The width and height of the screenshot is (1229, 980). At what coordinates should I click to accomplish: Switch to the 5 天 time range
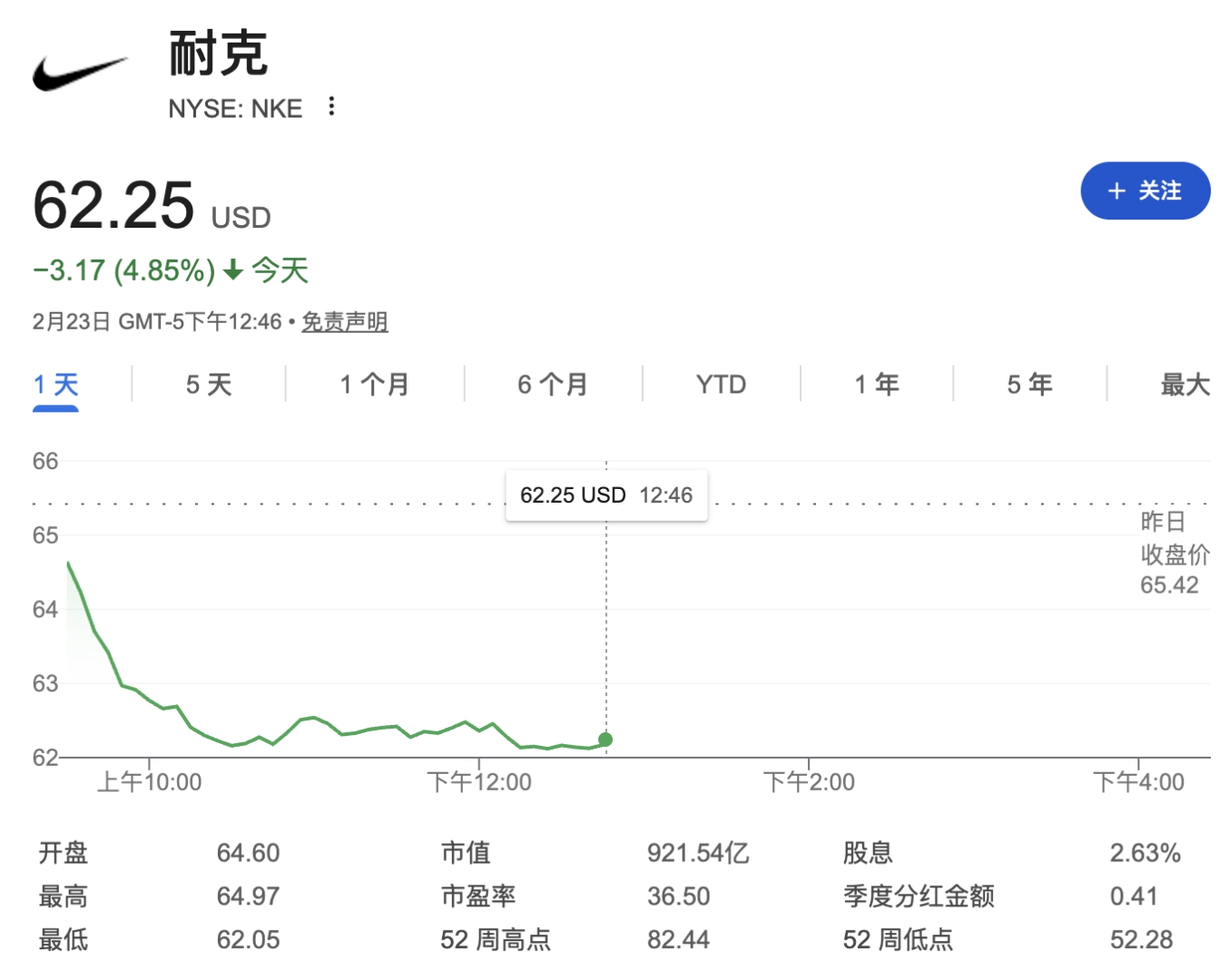click(x=208, y=385)
